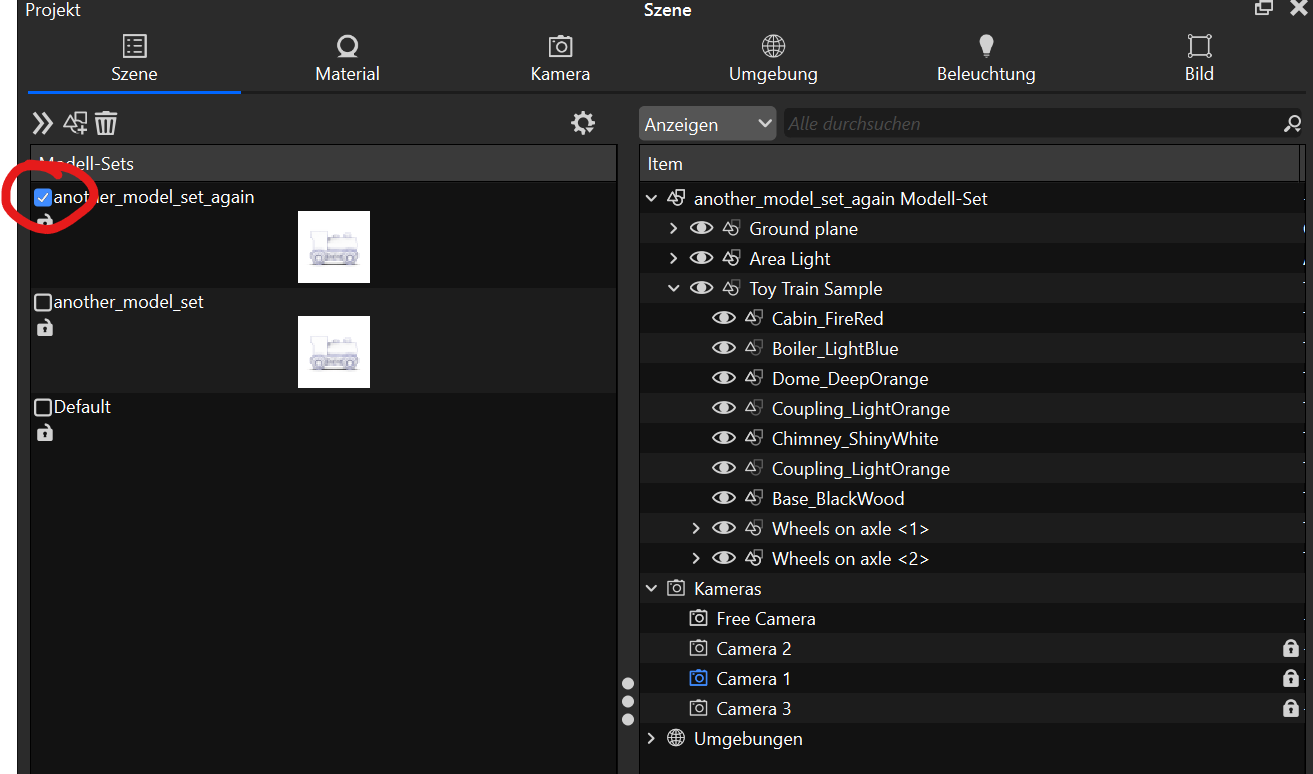Open the Umgebung tab

click(773, 59)
